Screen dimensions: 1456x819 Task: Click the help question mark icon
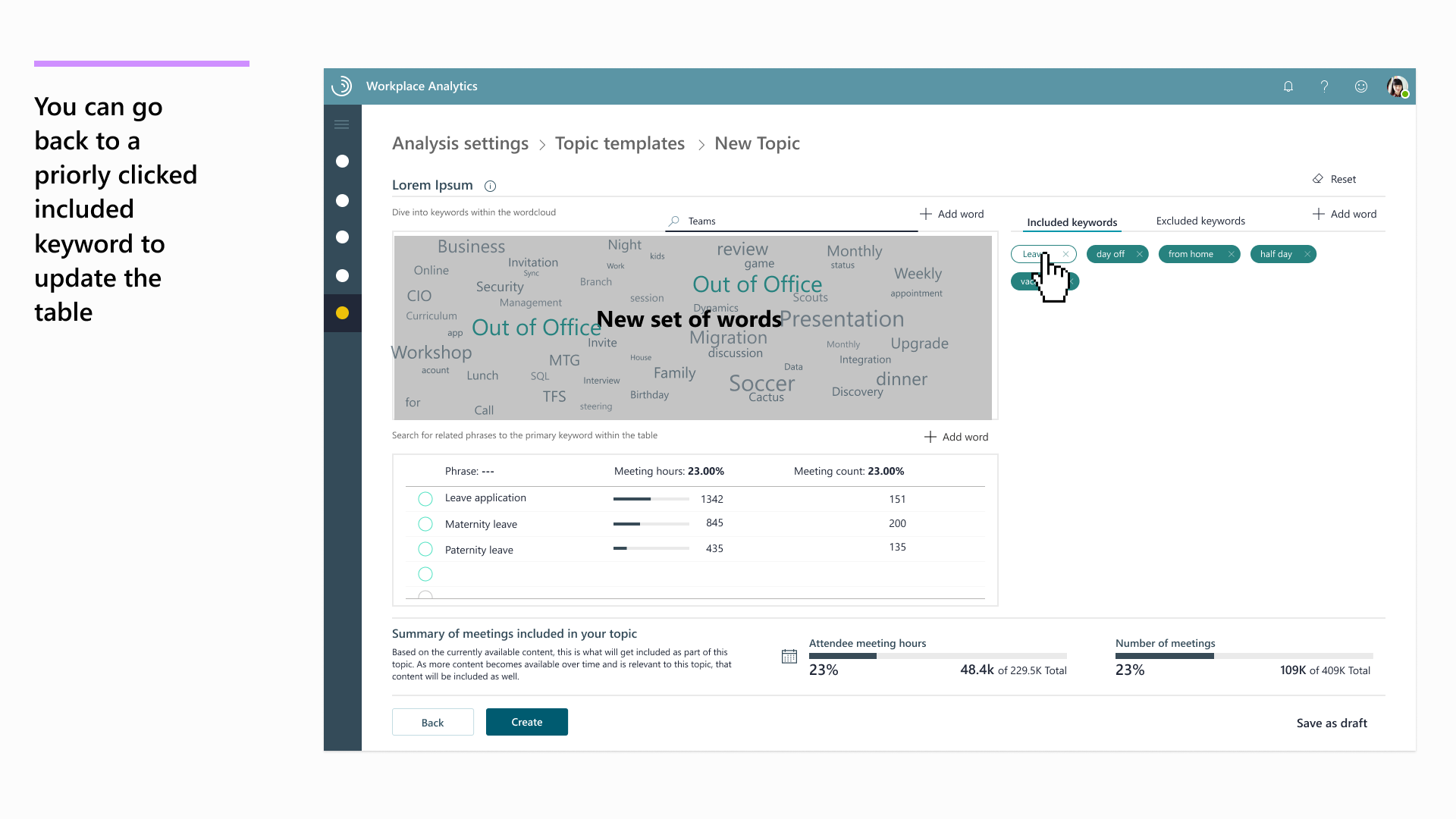(1325, 86)
